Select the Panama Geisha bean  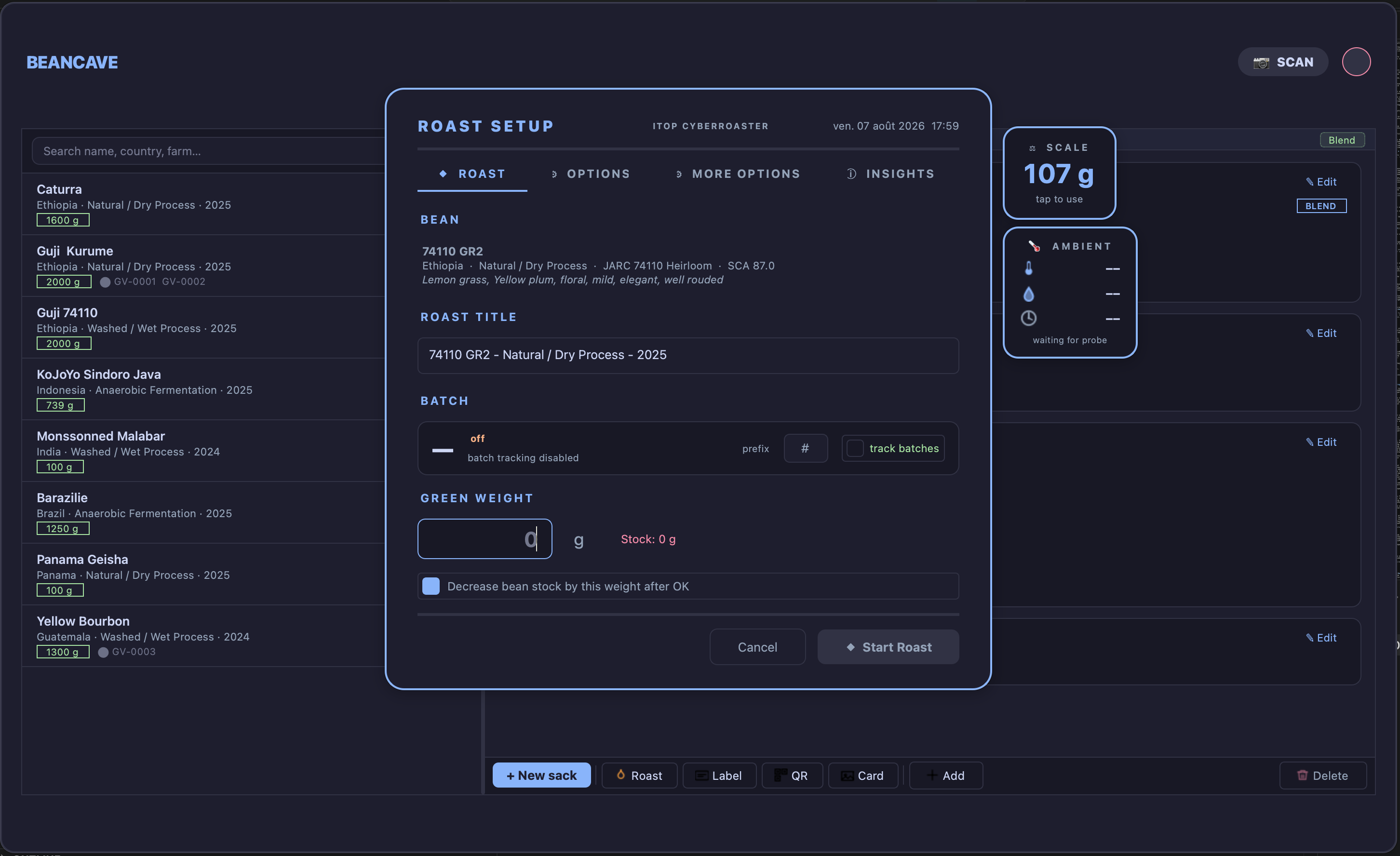click(x=204, y=574)
